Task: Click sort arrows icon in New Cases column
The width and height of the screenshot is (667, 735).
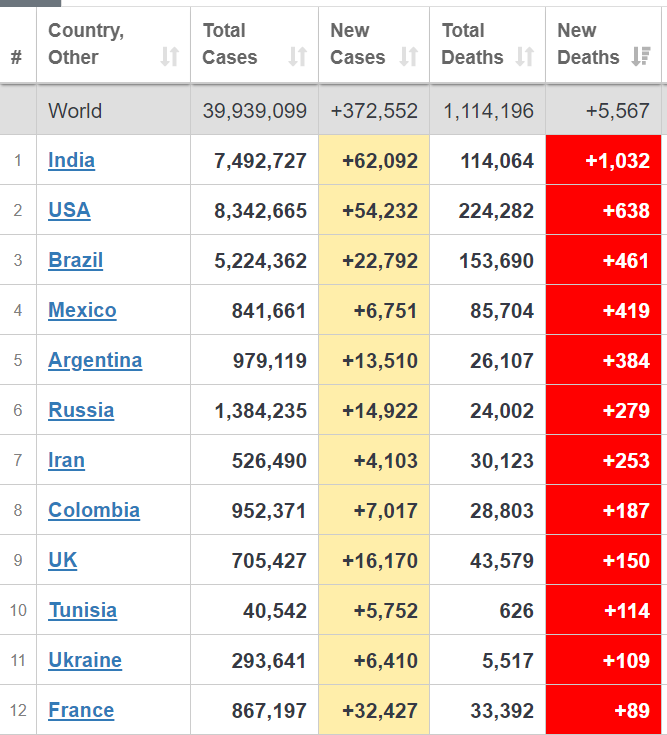Action: (x=409, y=57)
